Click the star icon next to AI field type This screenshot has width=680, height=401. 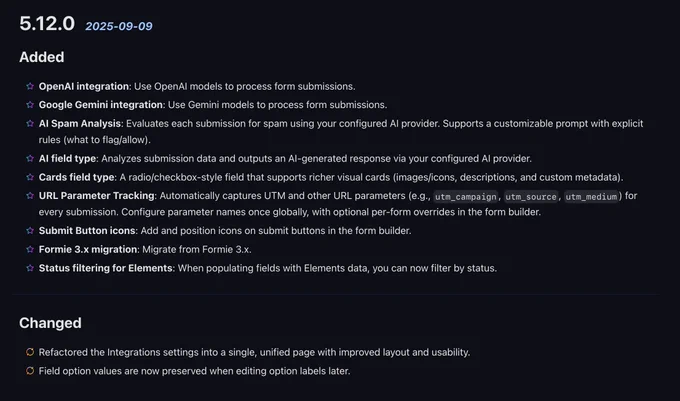[30, 159]
